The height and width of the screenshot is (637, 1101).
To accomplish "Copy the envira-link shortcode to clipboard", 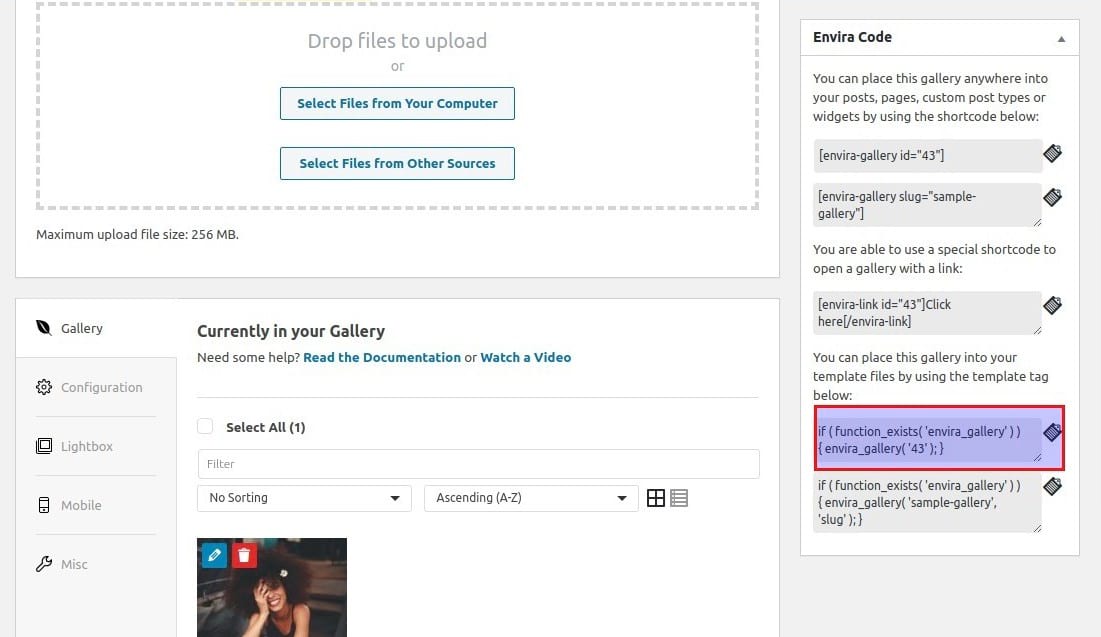I will pyautogui.click(x=1052, y=305).
